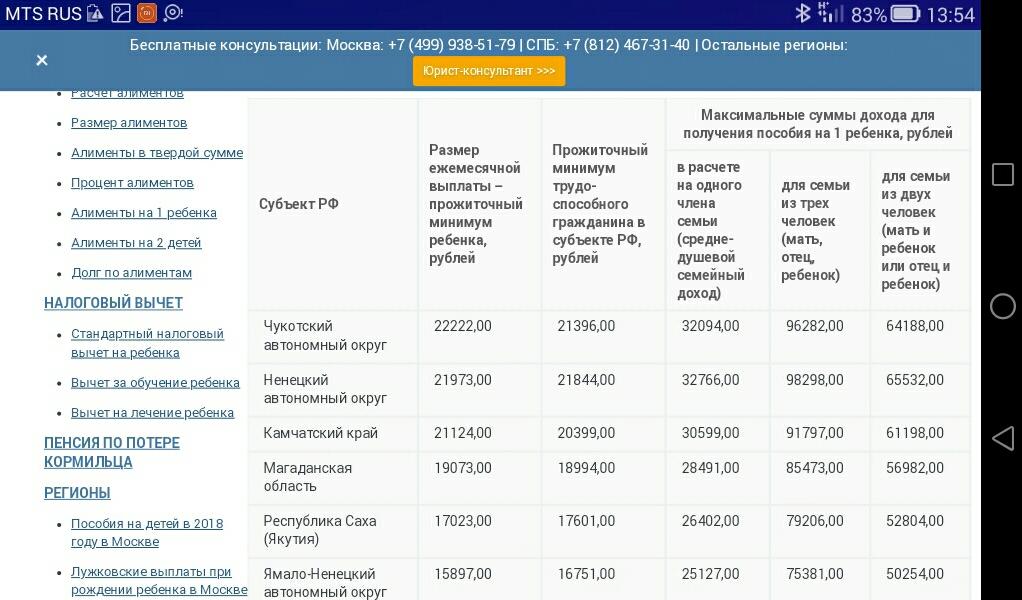Open Пособия на детей в 2018 году link

click(x=147, y=532)
